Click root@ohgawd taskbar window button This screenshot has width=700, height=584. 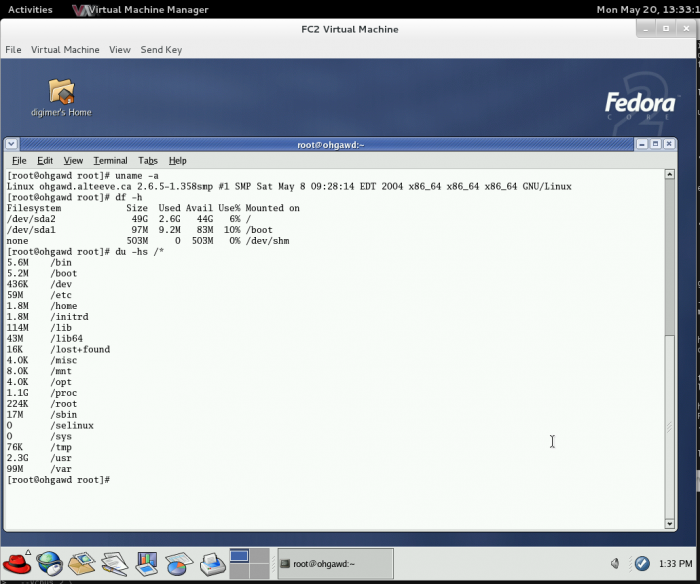[x=334, y=563]
